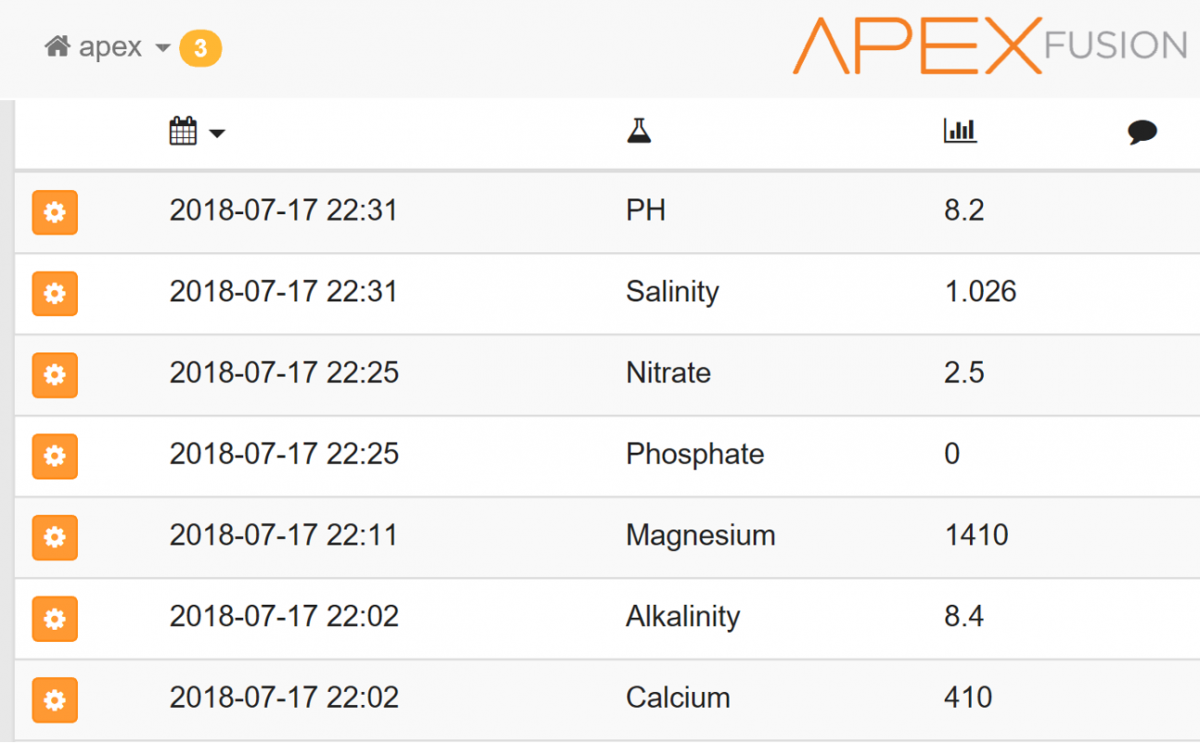Click the Alkalinity value 8.4
The height and width of the screenshot is (743, 1200).
[964, 616]
